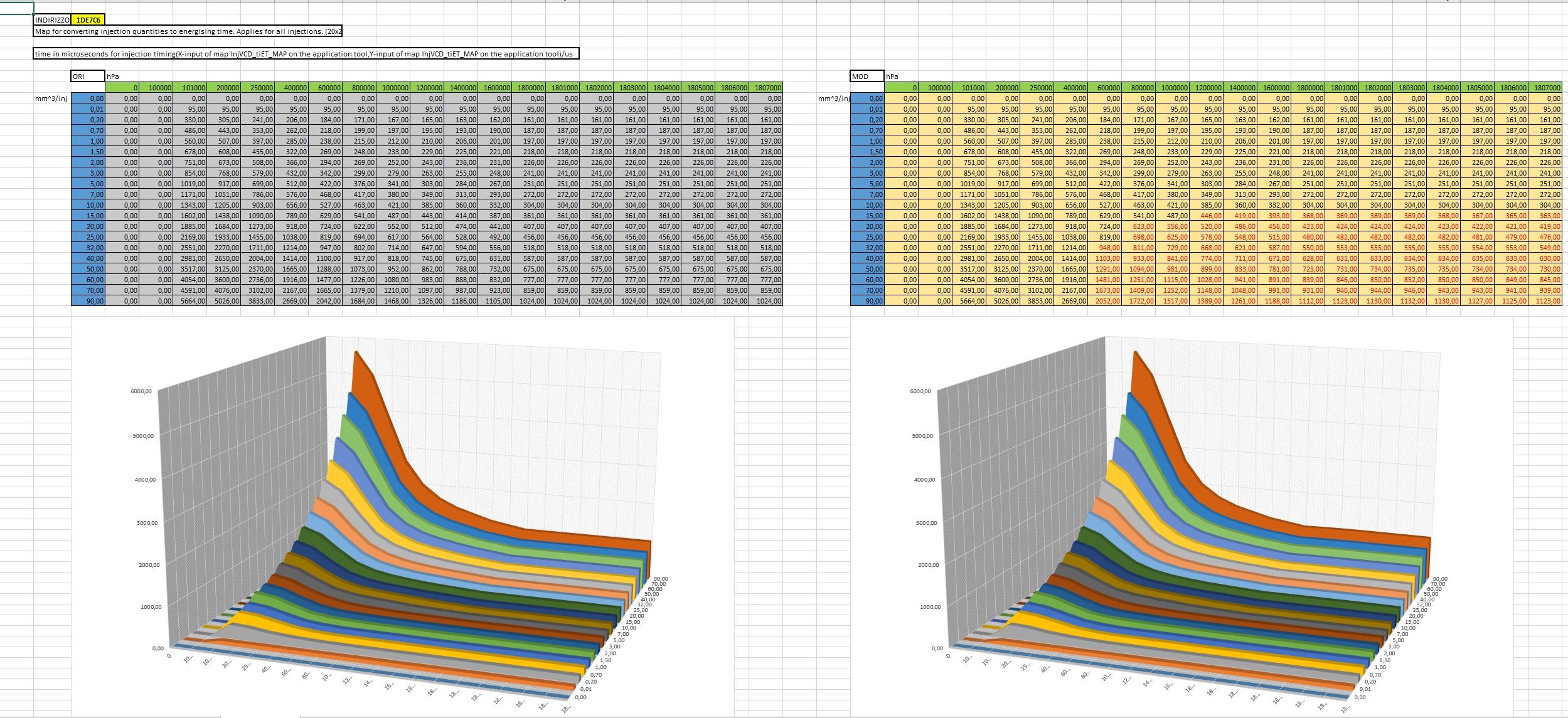Click the 6000,00 axis label on left chart
1568x718 pixels.
141,391
